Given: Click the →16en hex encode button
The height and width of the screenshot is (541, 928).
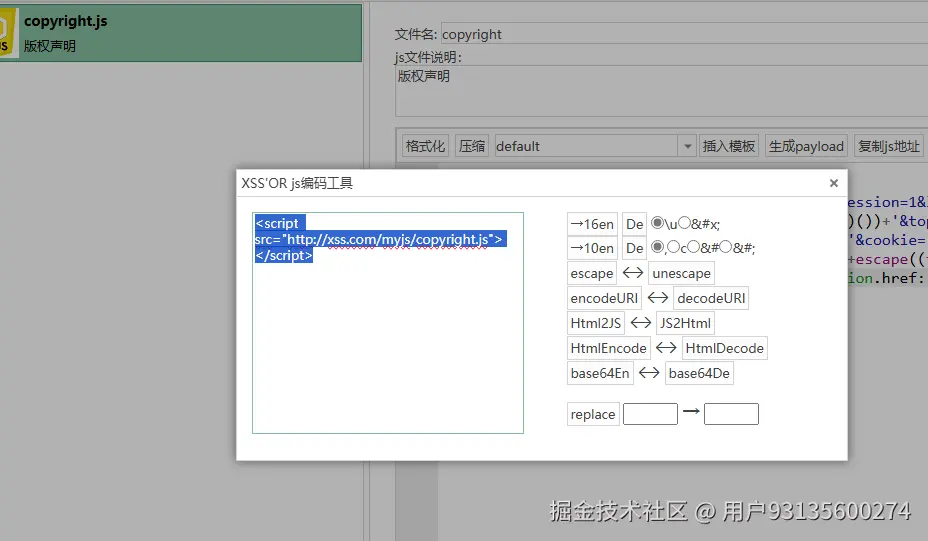Looking at the screenshot, I should [x=592, y=224].
